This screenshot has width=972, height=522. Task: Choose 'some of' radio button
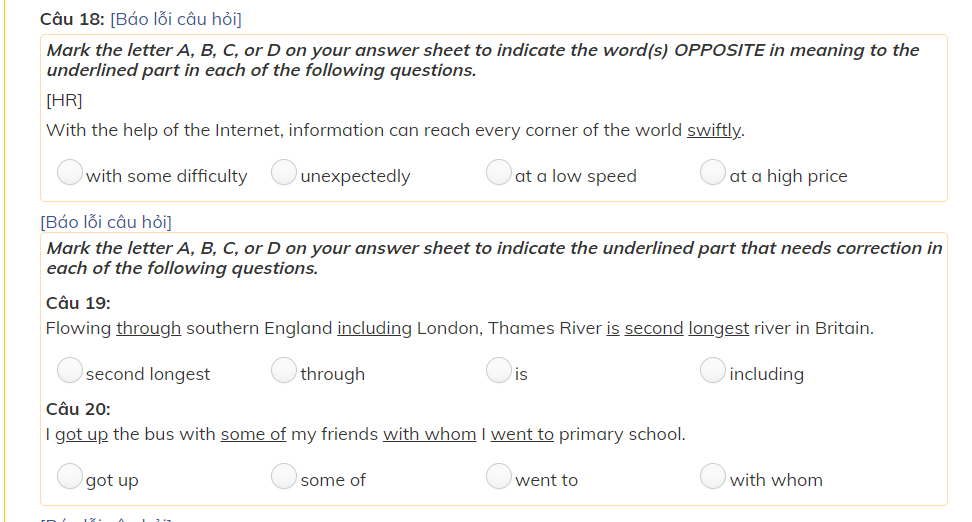[x=284, y=478]
